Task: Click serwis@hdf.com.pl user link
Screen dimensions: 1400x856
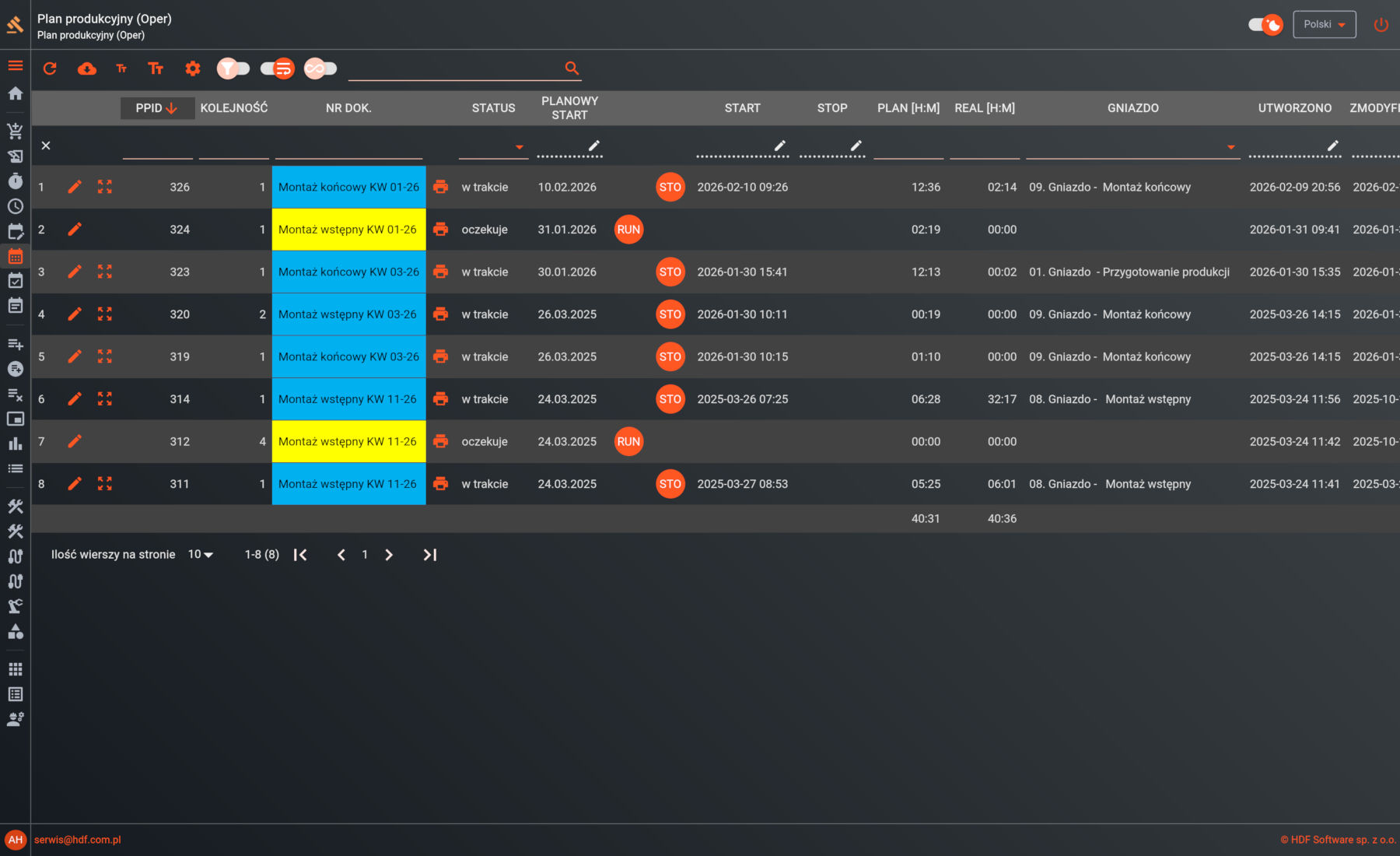Action: [x=78, y=840]
